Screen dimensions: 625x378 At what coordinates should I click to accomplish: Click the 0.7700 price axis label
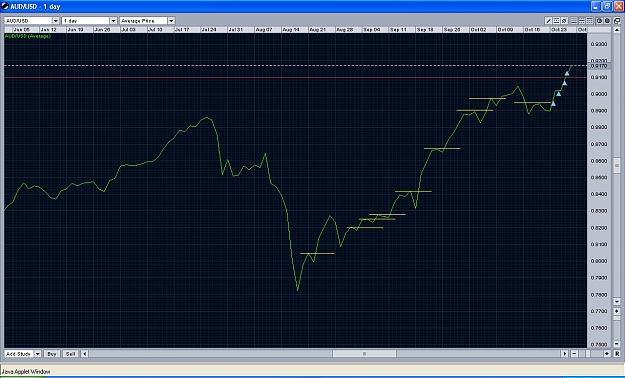pyautogui.click(x=599, y=311)
